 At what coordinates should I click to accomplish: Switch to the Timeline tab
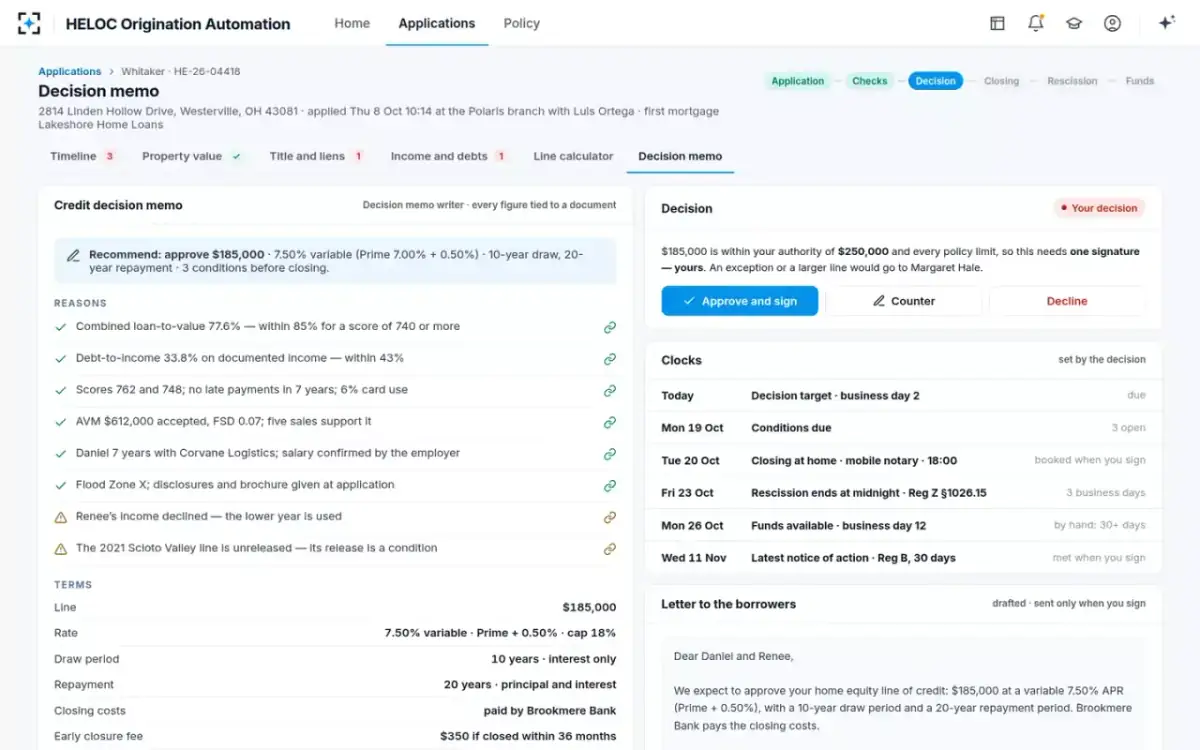click(x=83, y=156)
